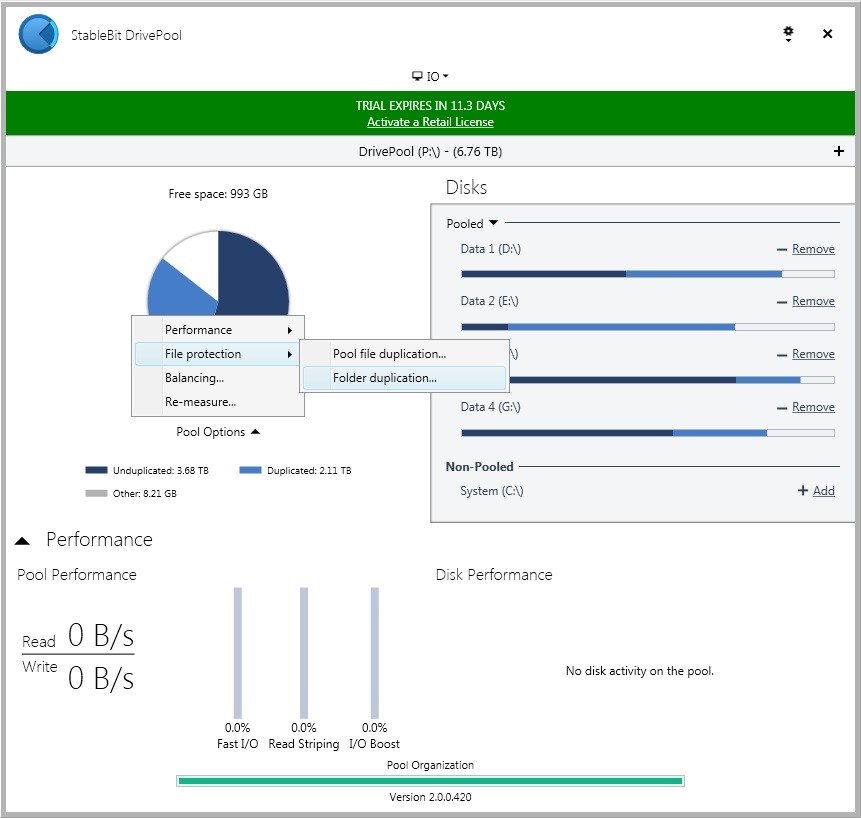Screen dimensions: 861x818
Task: Open the File protection menu item
Action: 218,354
